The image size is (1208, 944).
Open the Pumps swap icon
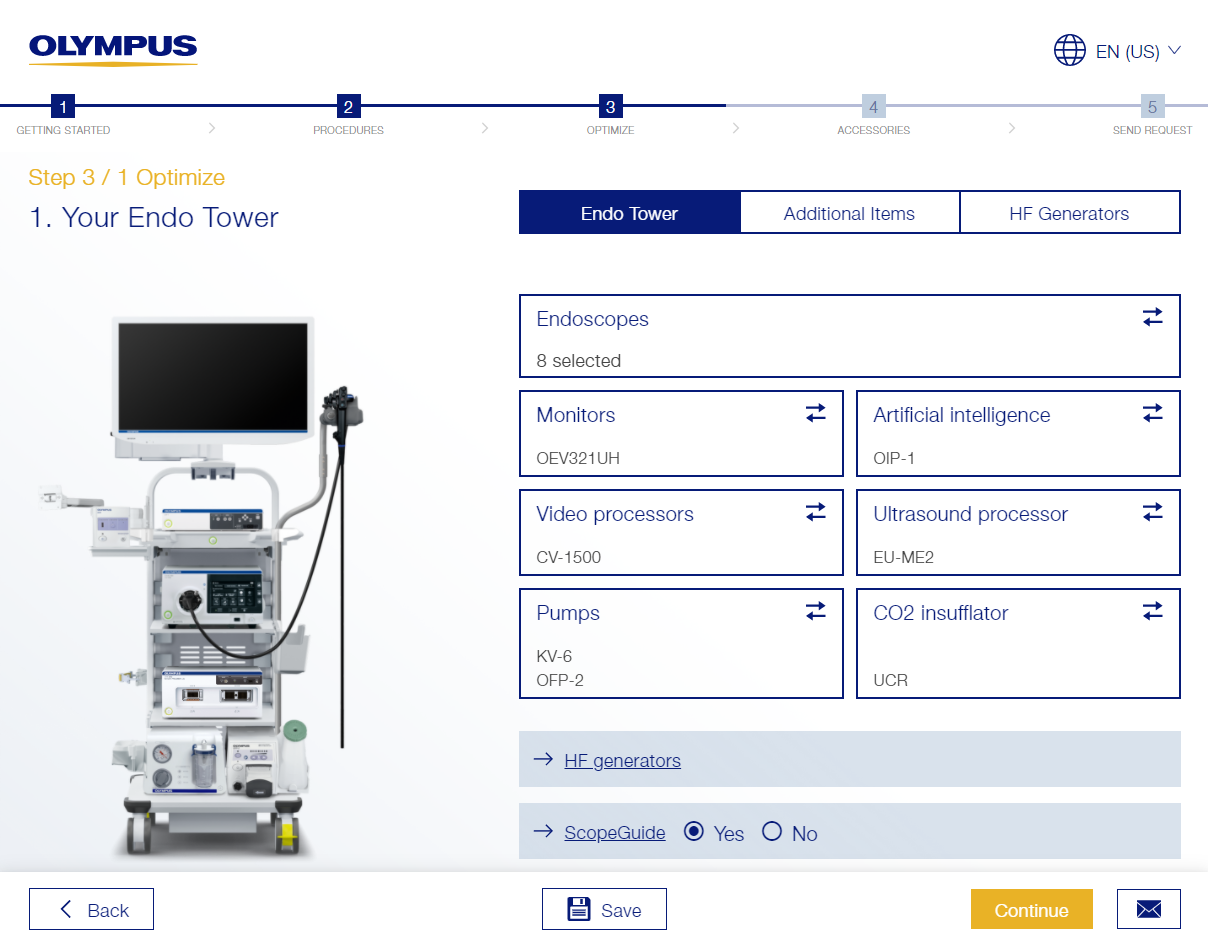click(815, 610)
